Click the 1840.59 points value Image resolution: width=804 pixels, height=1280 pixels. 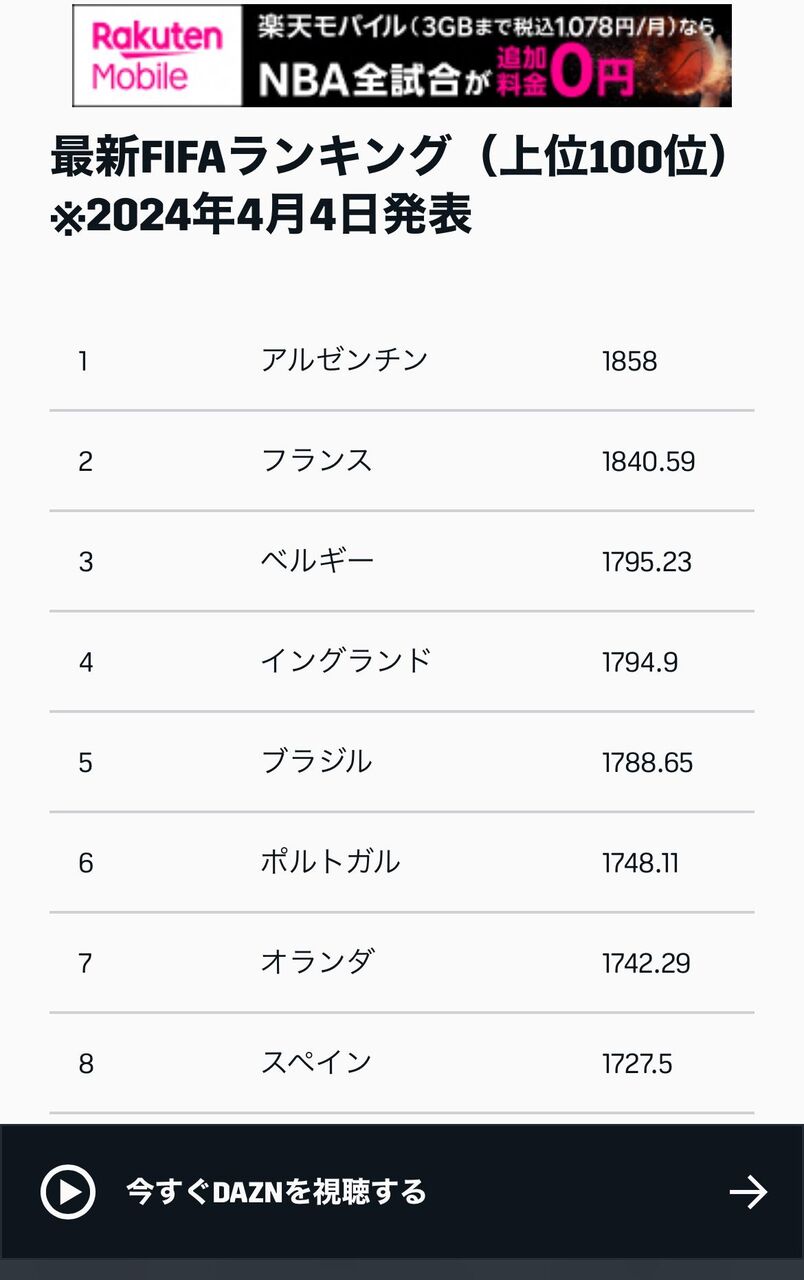pos(648,461)
